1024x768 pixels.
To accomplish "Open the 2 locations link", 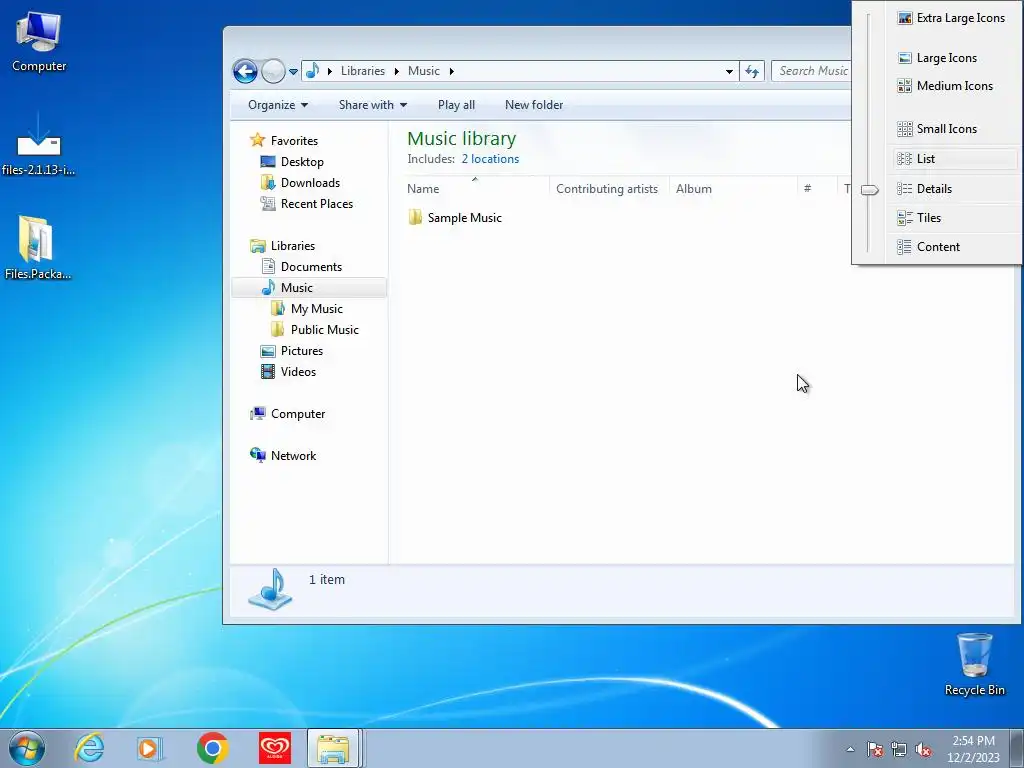I will pyautogui.click(x=490, y=159).
